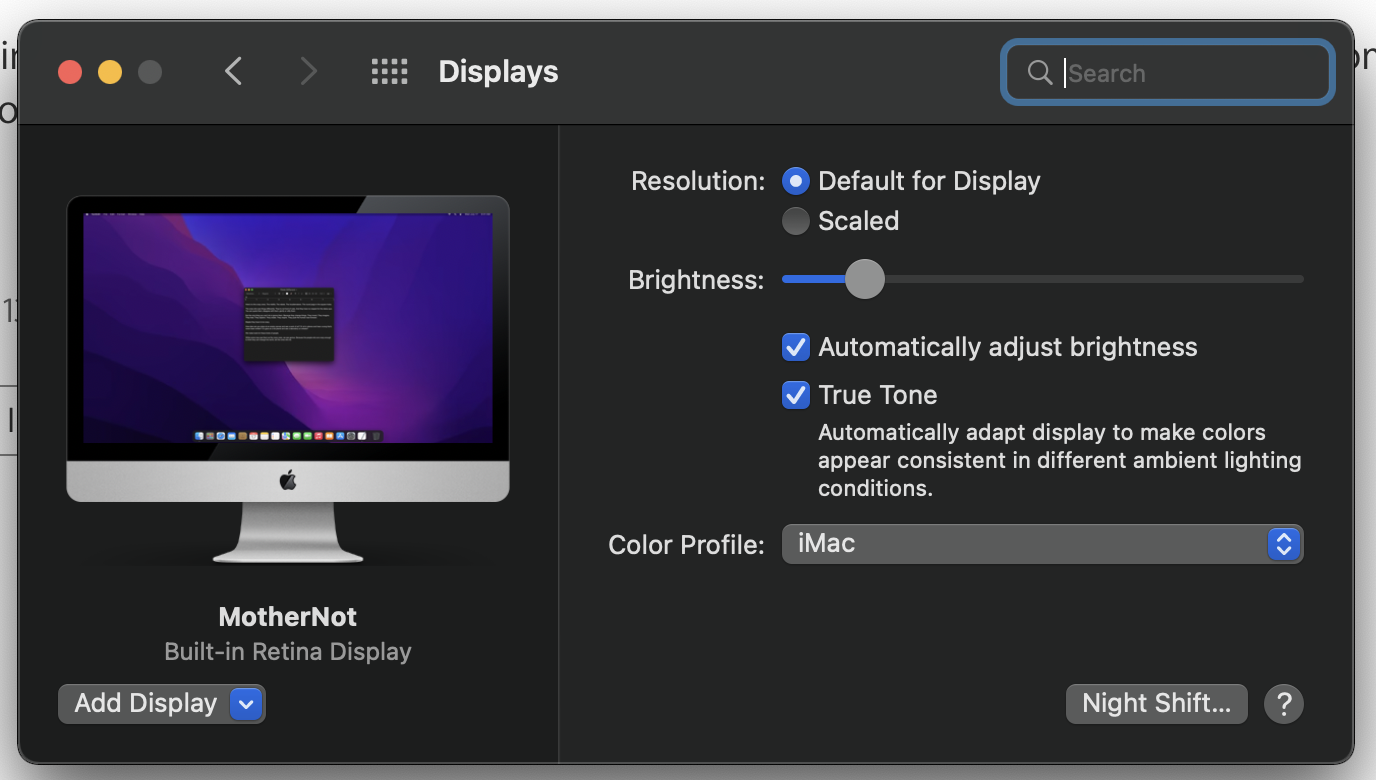The width and height of the screenshot is (1376, 780).
Task: Click the Color Profile label
Action: pyautogui.click(x=686, y=545)
